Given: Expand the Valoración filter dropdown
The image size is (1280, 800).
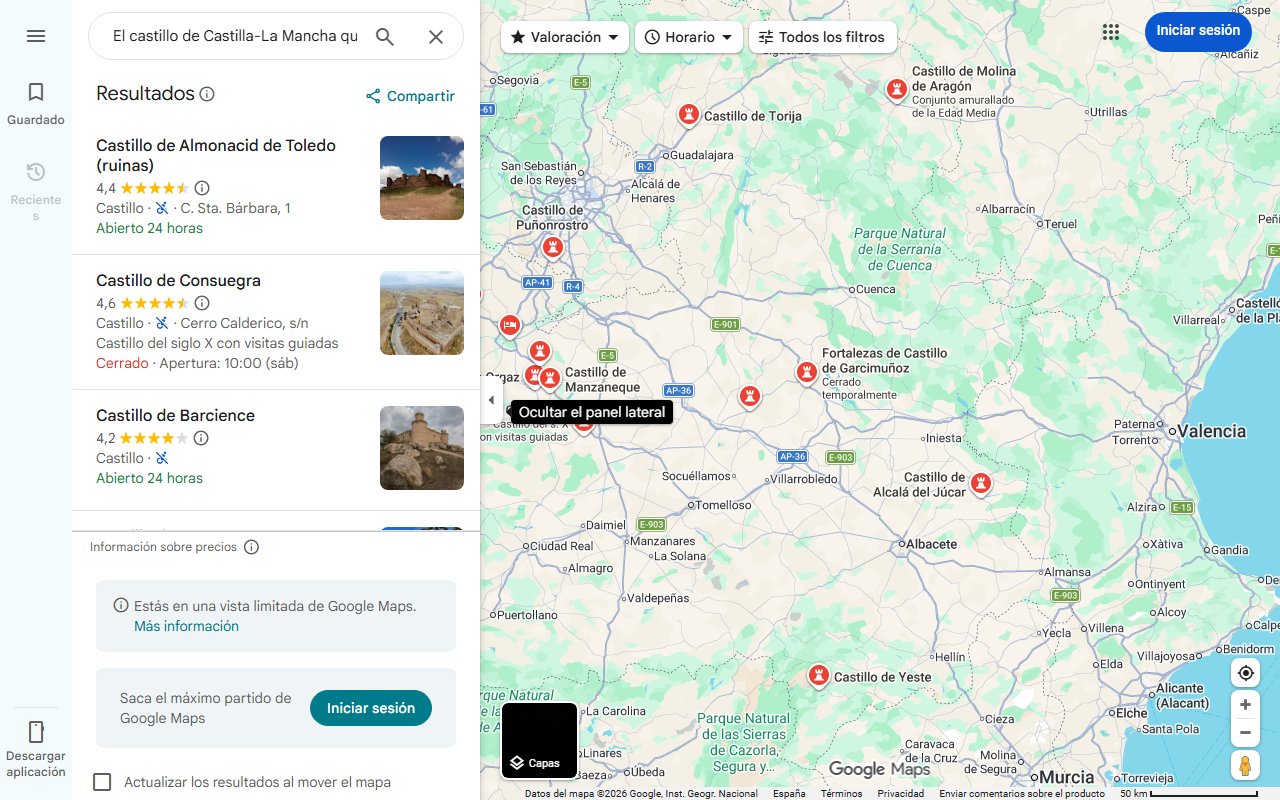Looking at the screenshot, I should [x=565, y=37].
